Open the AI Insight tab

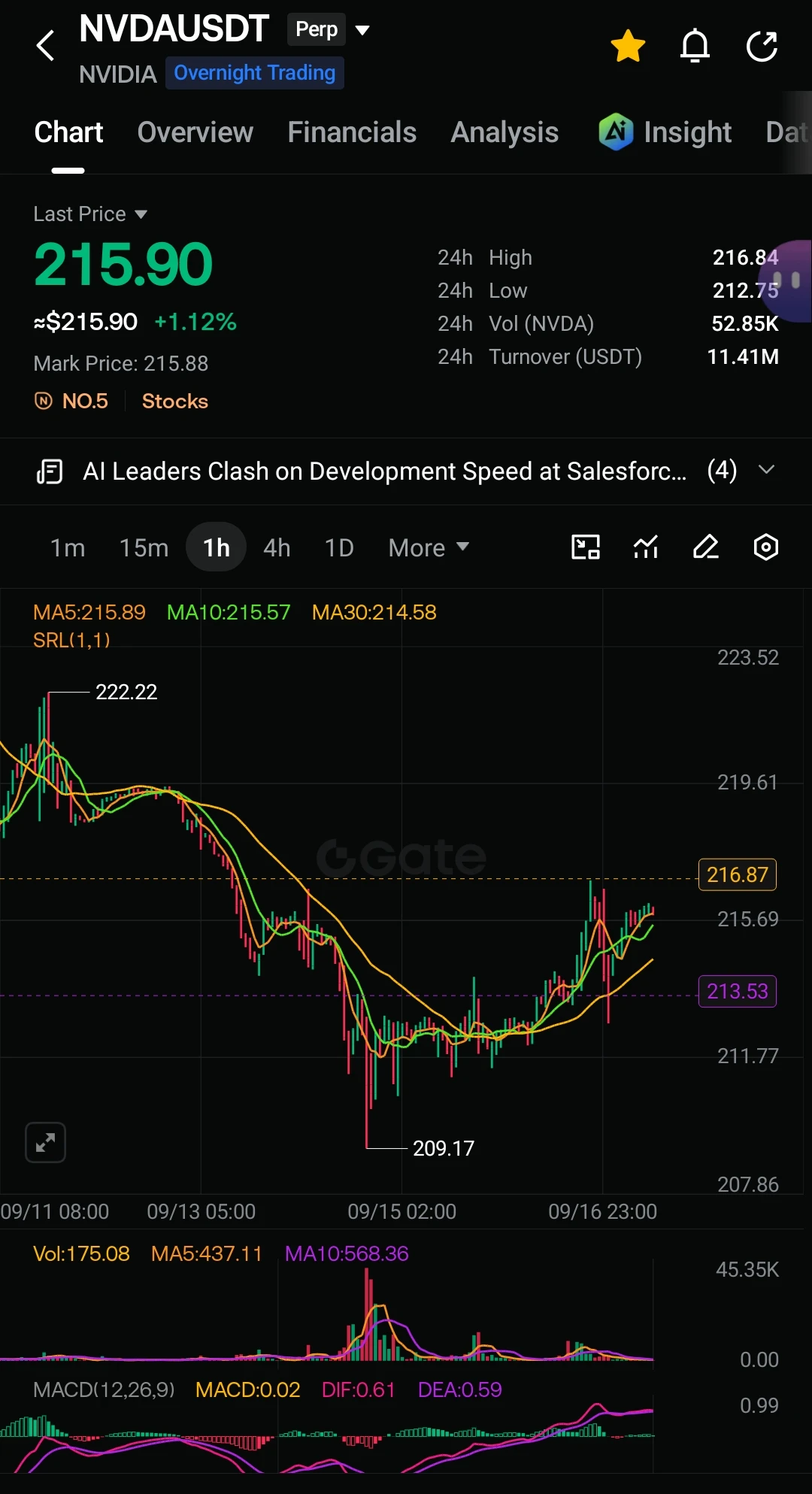point(665,132)
